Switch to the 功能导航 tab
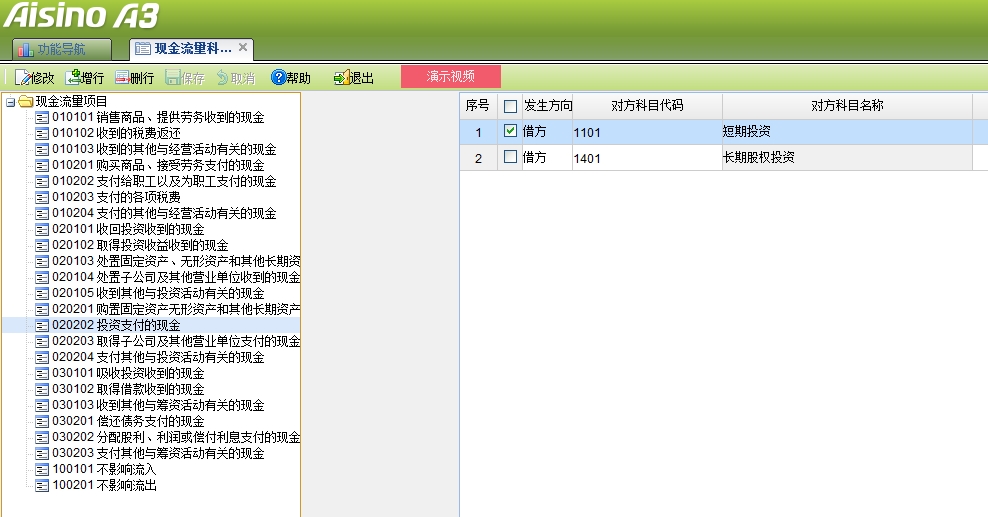Image resolution: width=988 pixels, height=517 pixels. click(61, 48)
